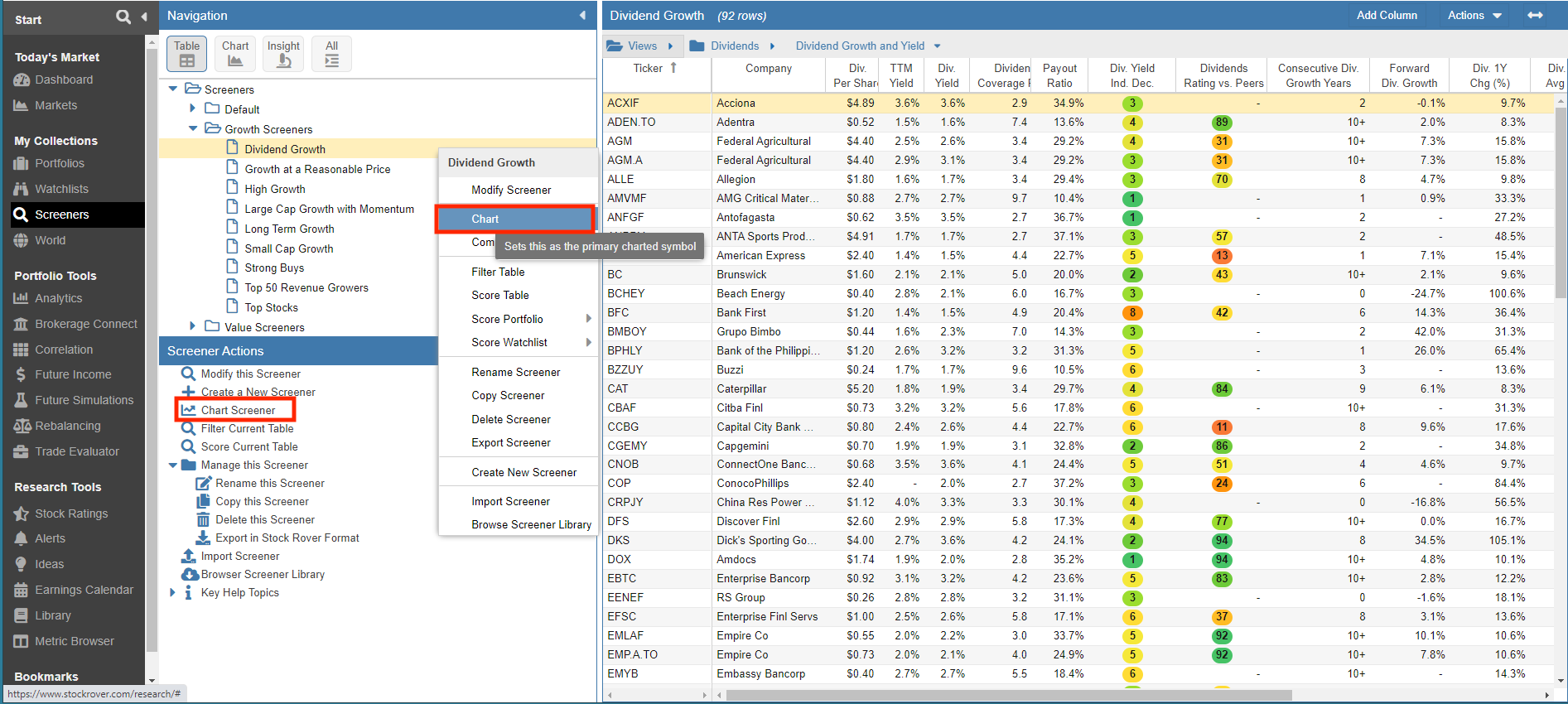Select the Strong Buys screener
1568x704 pixels.
[x=274, y=268]
